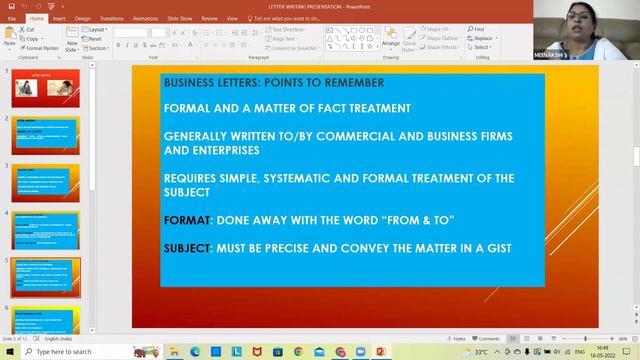
Task: Switch to Slide Sorter view icon
Action: 527,339
